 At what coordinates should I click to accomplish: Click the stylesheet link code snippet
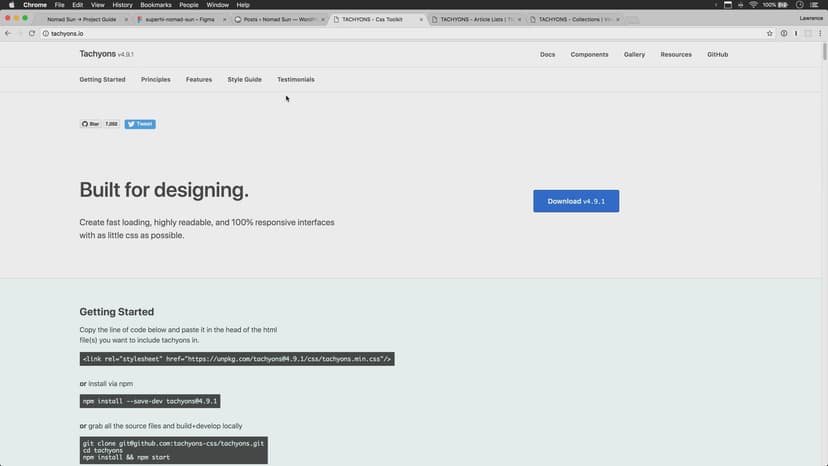[x=237, y=358]
